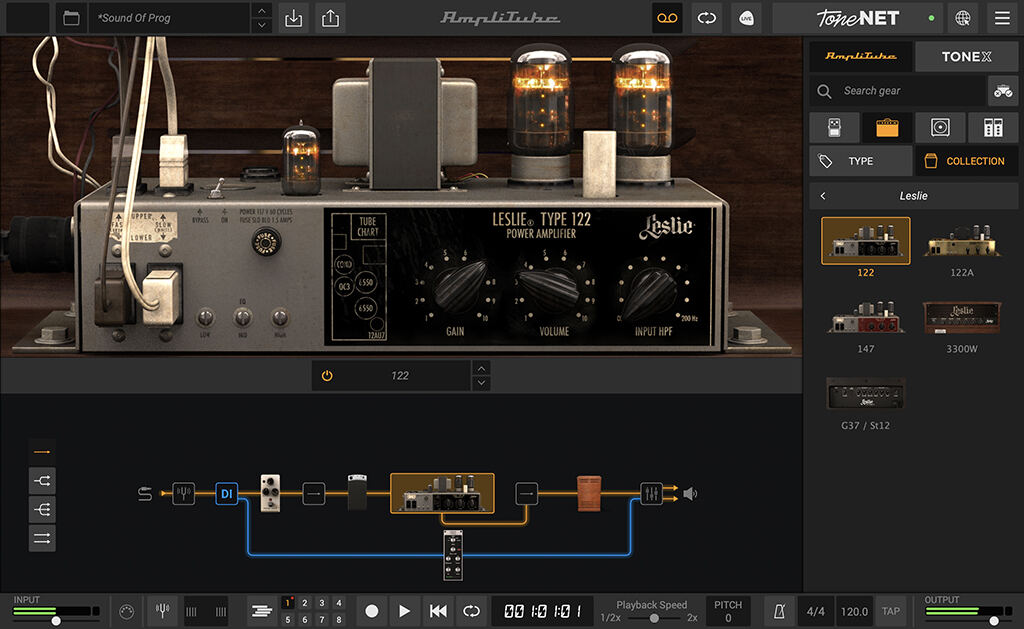Click the LIVE mode icon
Image resolution: width=1024 pixels, height=629 pixels.
746,18
